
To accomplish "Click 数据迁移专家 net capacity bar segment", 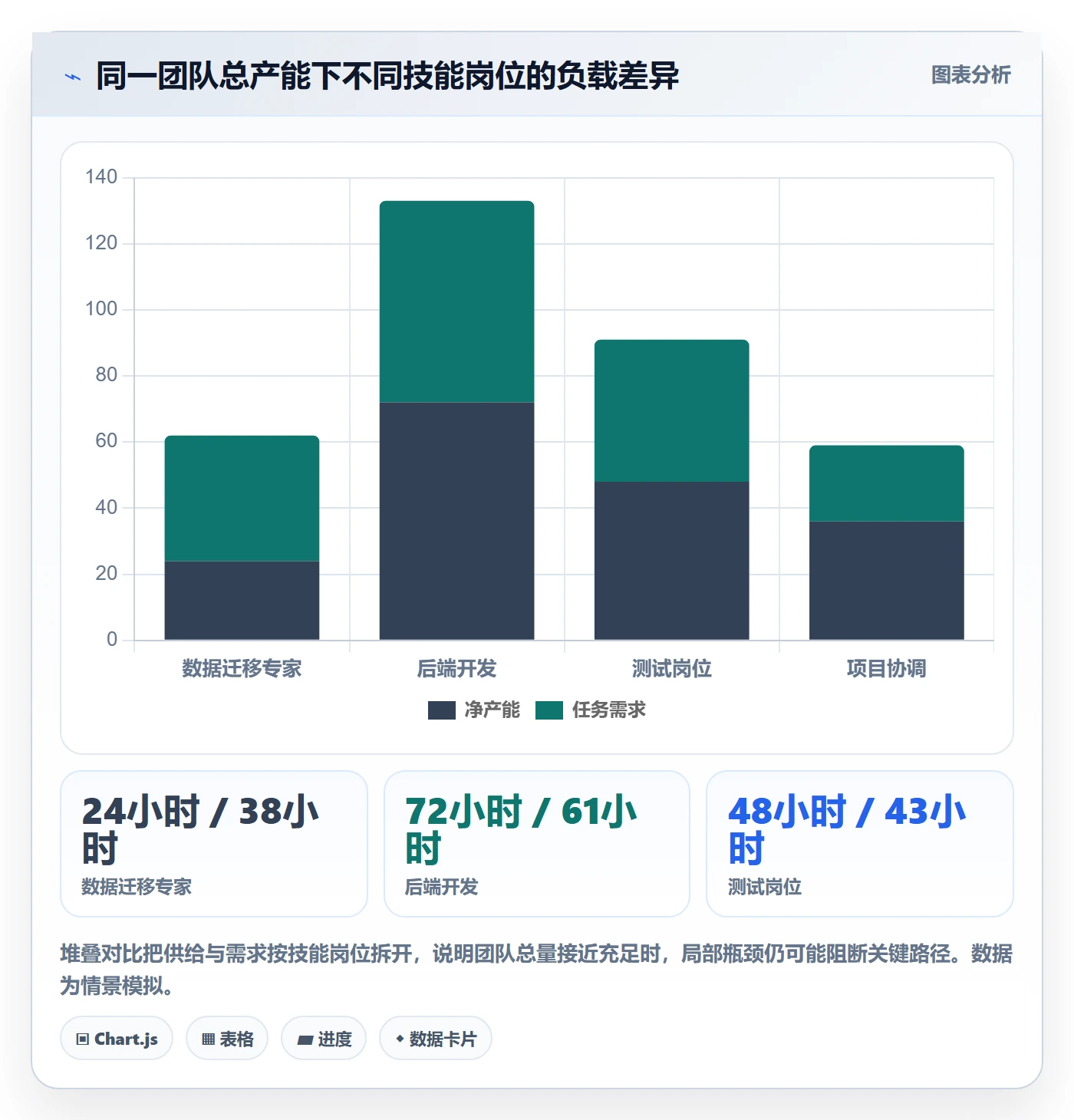I will [x=242, y=601].
